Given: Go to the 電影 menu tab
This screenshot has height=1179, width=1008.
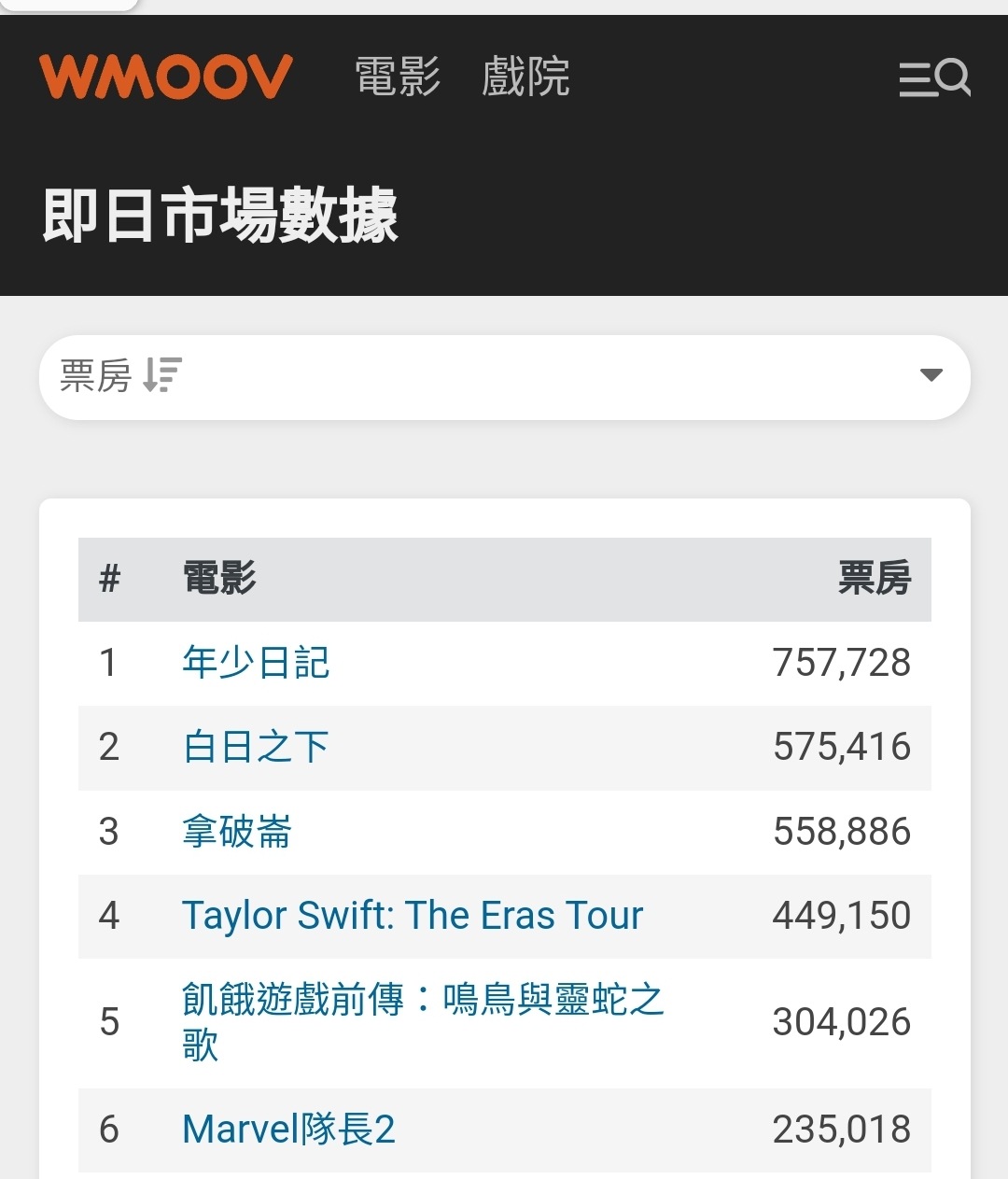Looking at the screenshot, I should [x=398, y=77].
